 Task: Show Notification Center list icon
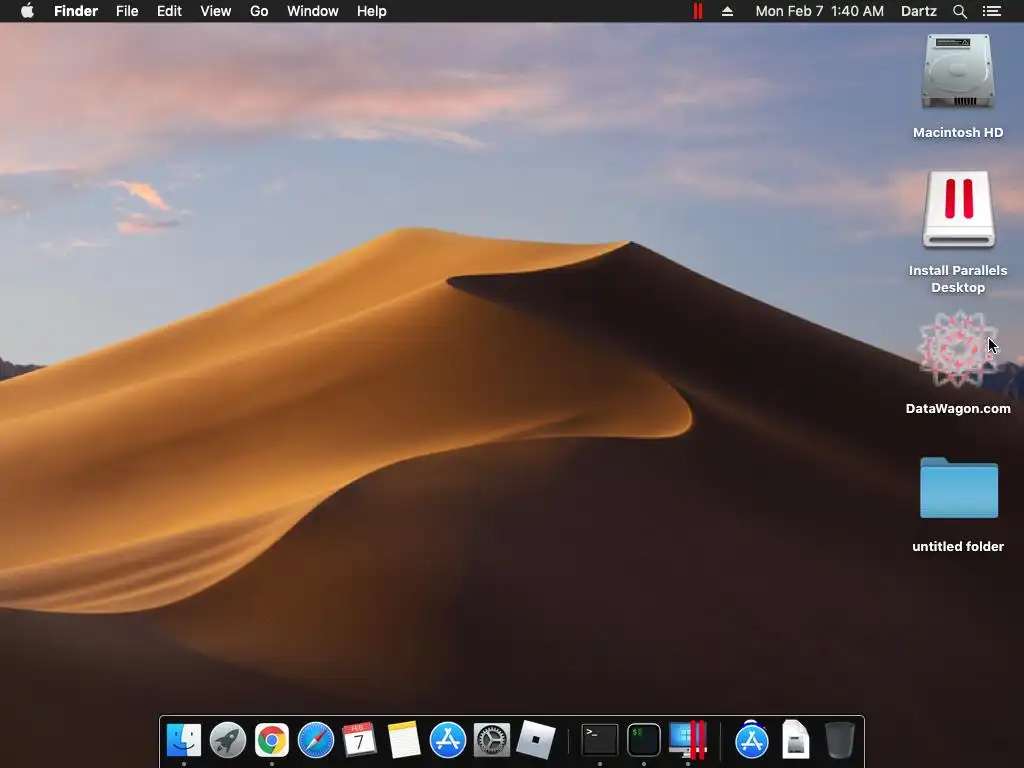(x=991, y=11)
